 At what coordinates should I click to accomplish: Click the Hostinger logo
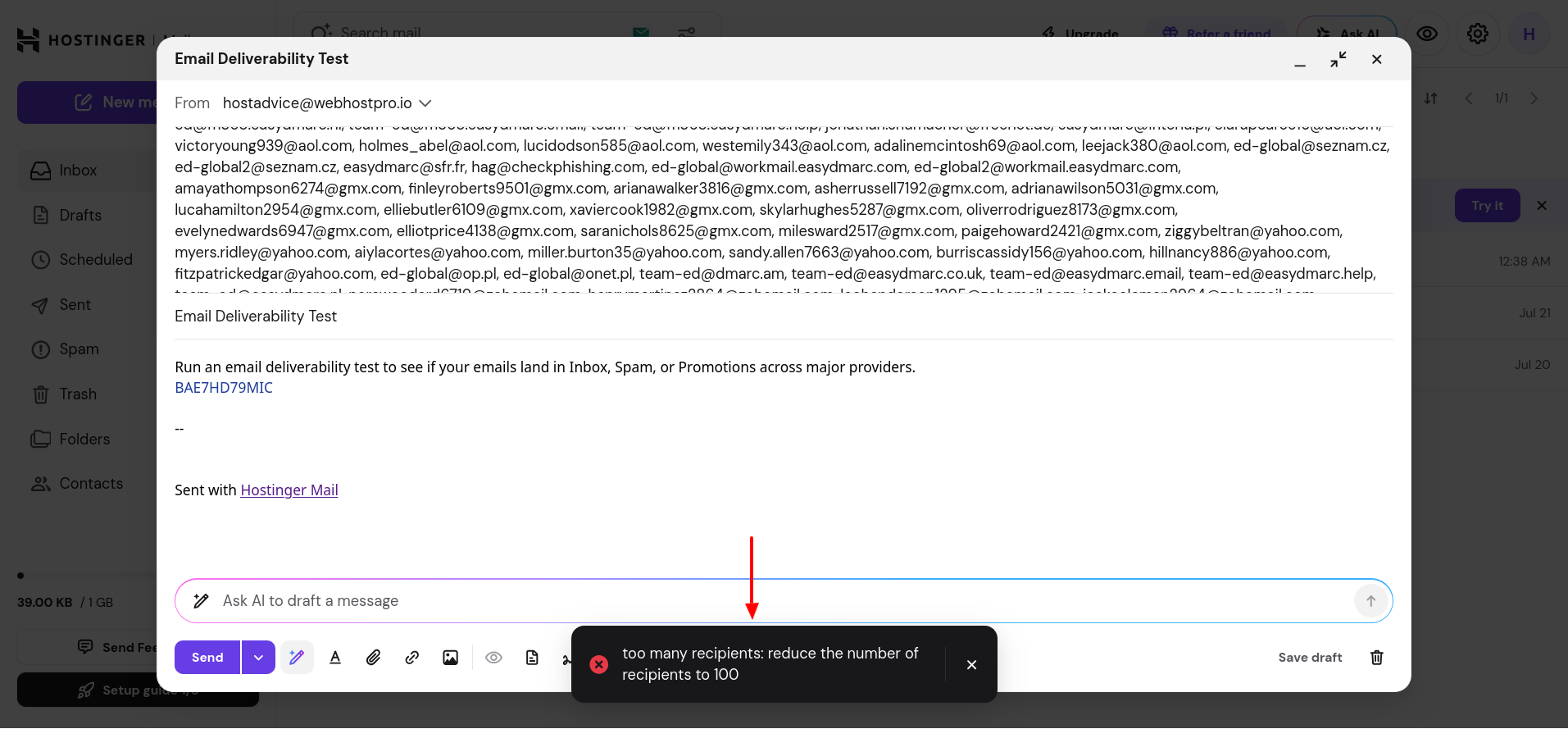point(81,40)
